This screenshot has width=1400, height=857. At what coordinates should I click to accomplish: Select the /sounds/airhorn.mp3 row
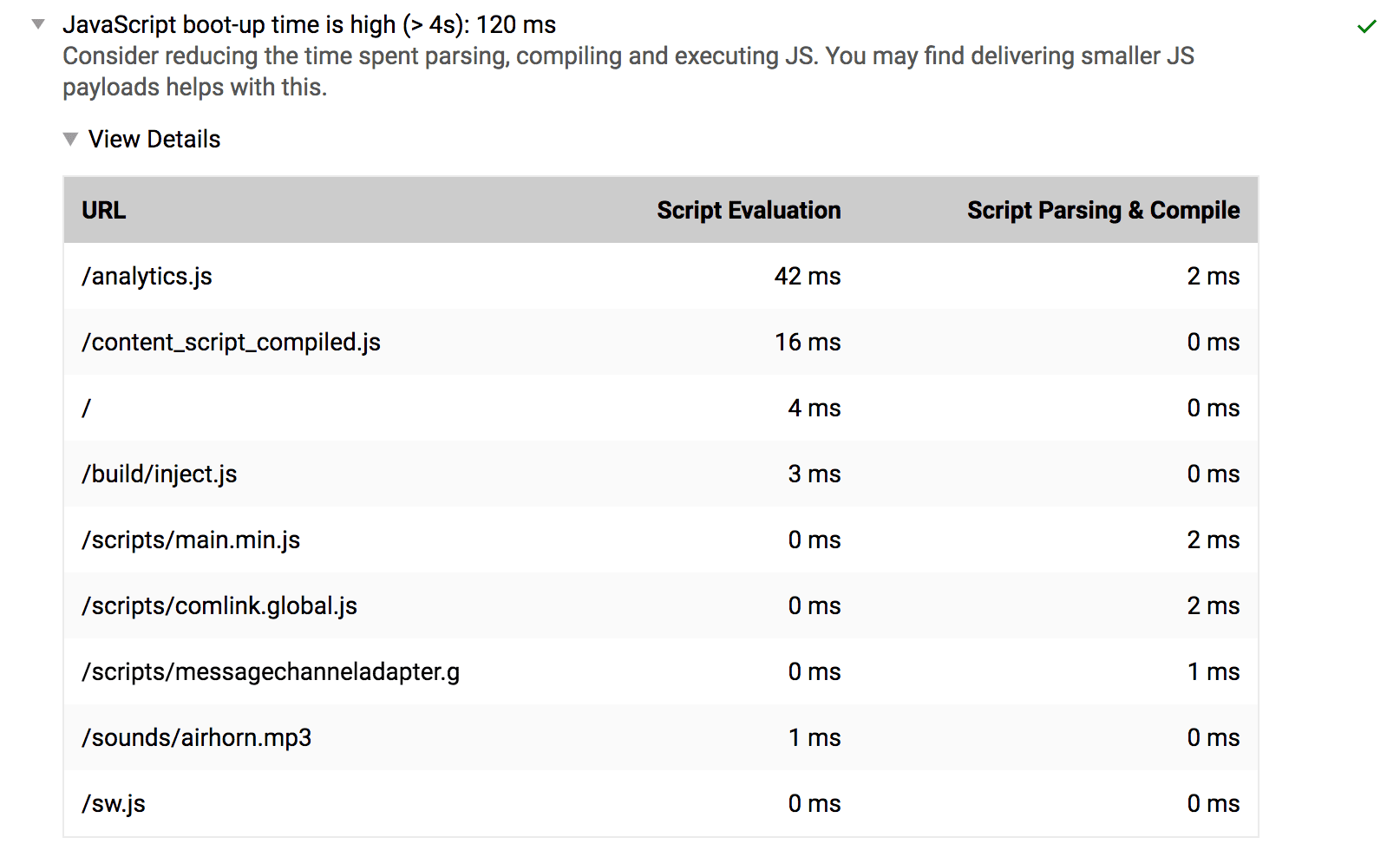click(197, 737)
